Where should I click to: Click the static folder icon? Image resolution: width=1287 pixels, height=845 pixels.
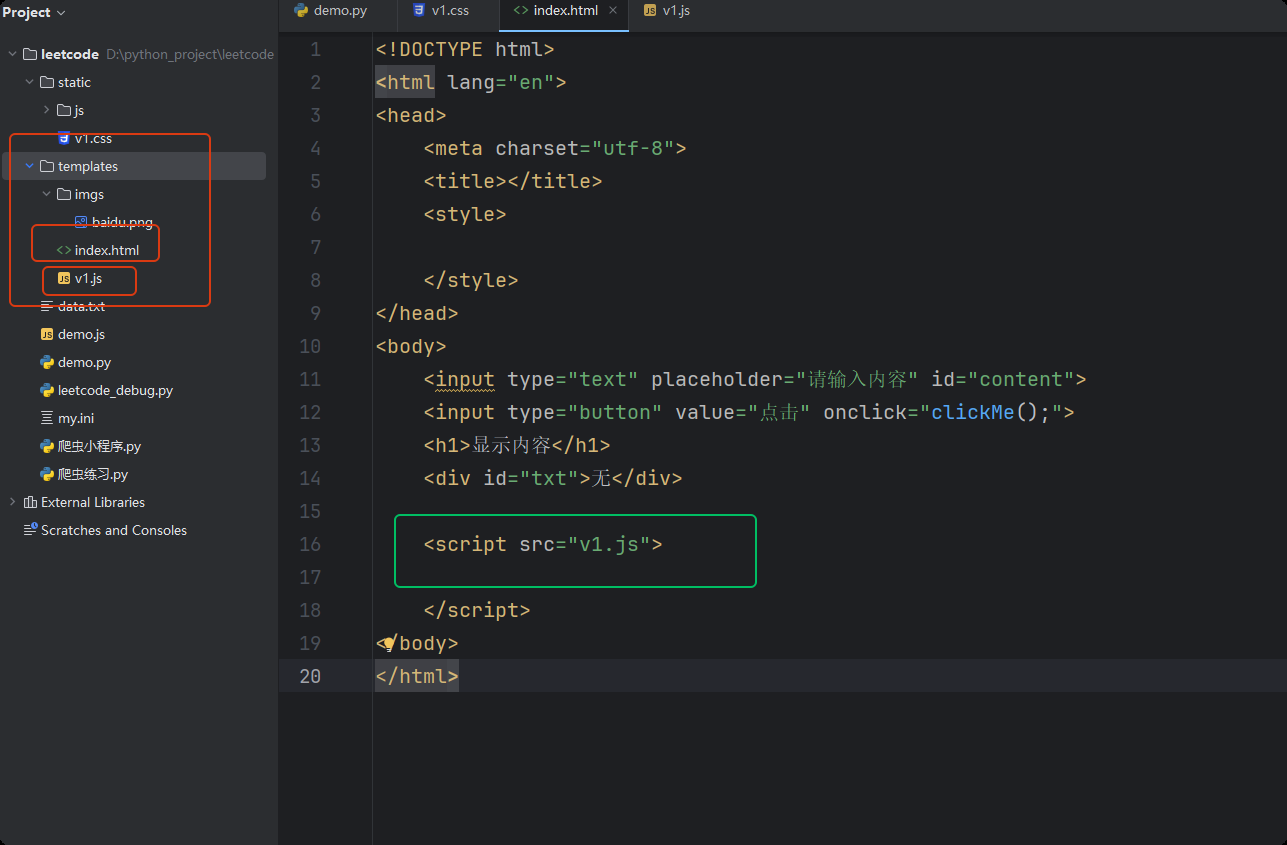[46, 82]
